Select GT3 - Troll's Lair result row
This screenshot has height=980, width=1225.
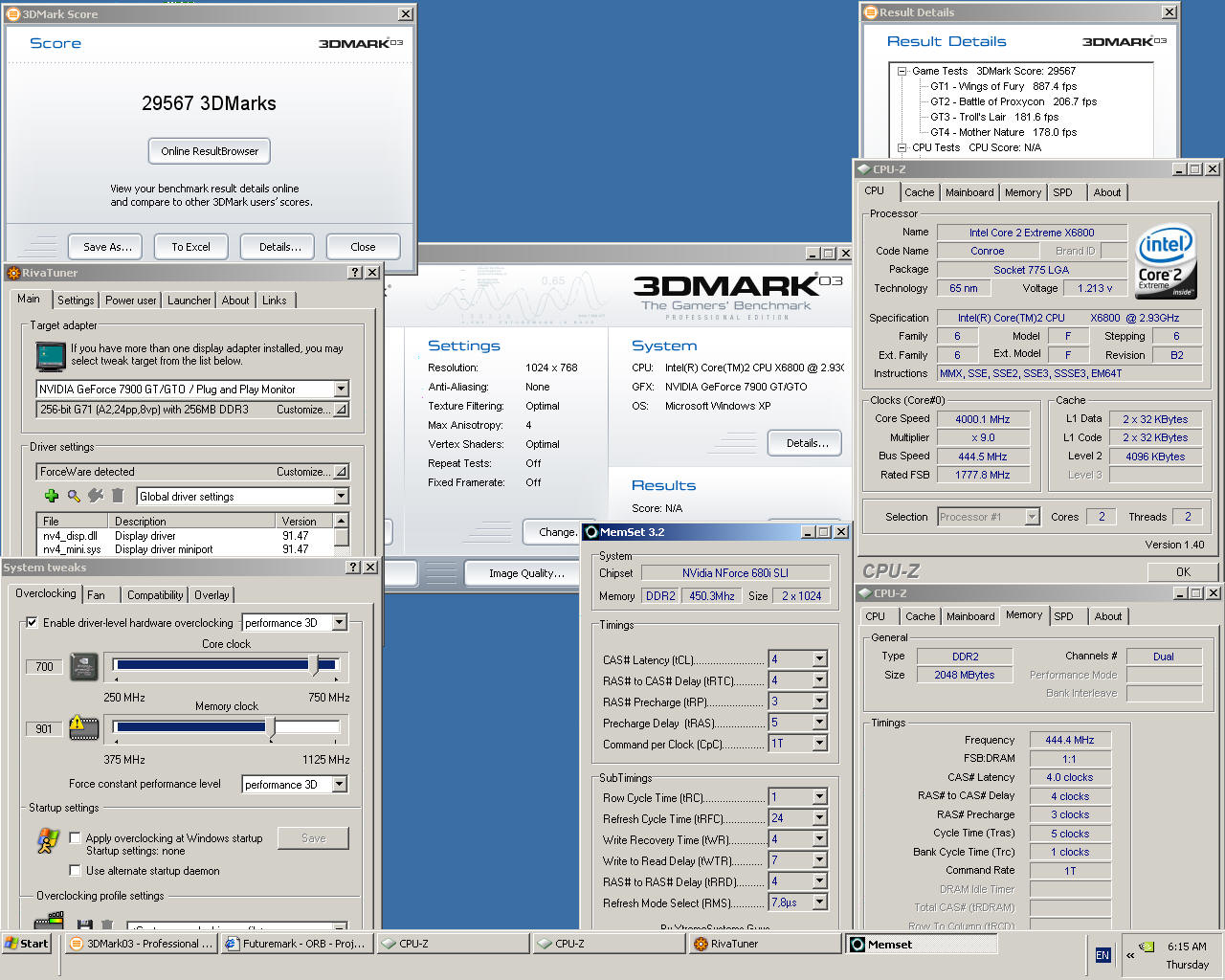tap(994, 117)
